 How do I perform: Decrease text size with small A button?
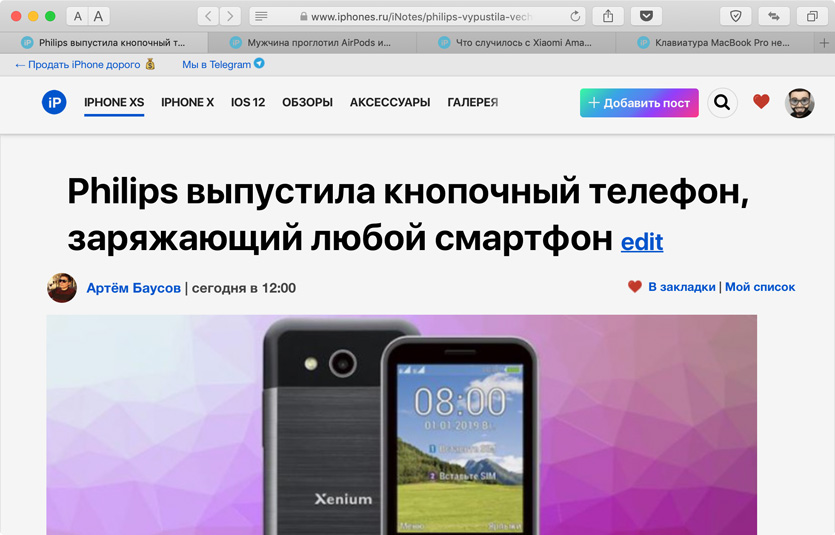click(x=78, y=17)
